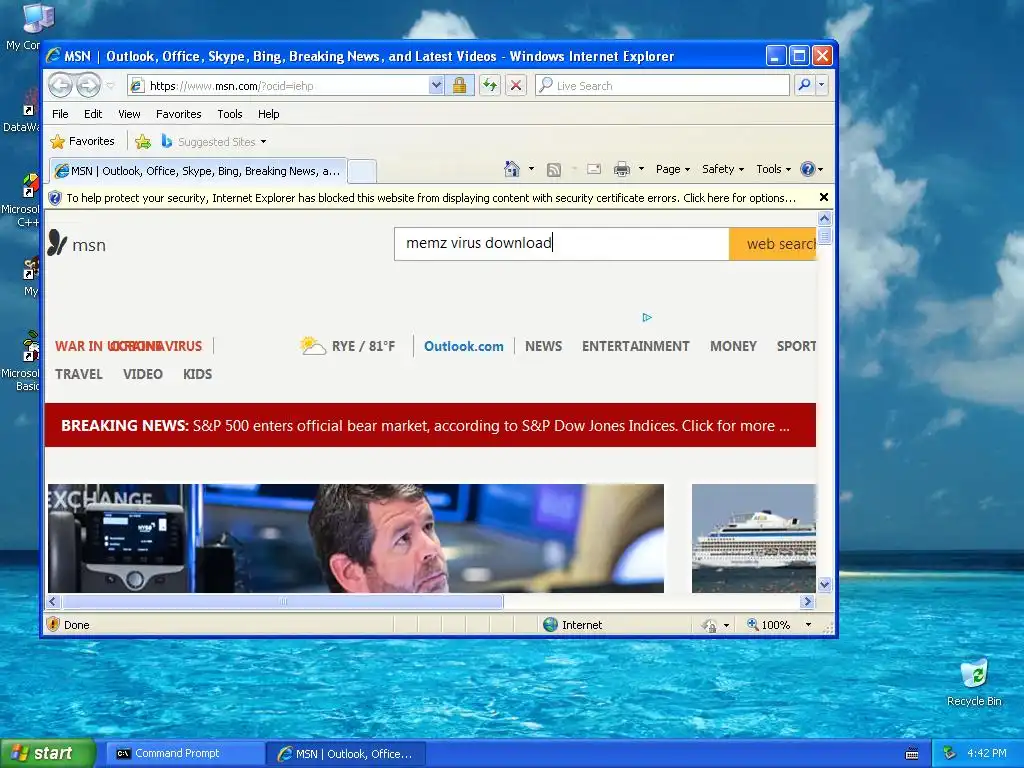Expand the Print dropdown arrow
1024x768 pixels.
[641, 169]
